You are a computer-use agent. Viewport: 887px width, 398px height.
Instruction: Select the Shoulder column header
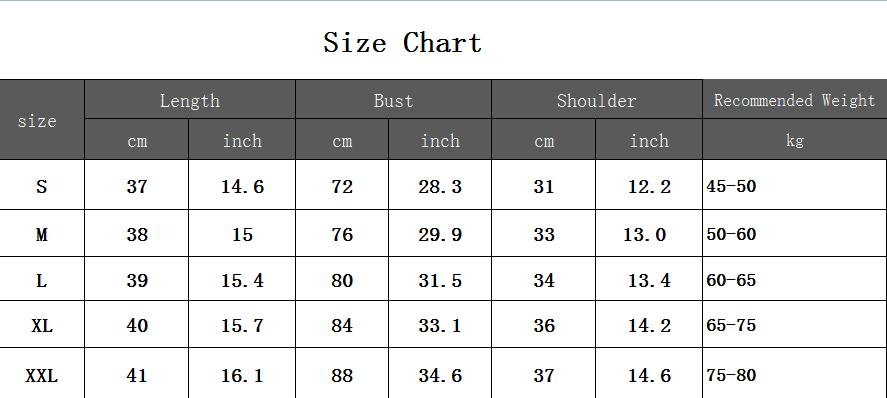point(596,101)
